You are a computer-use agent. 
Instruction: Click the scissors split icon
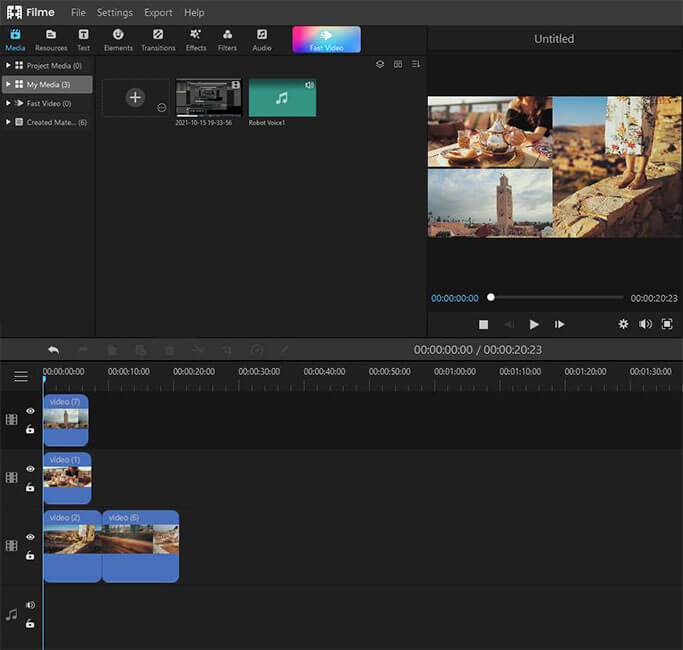(x=198, y=350)
